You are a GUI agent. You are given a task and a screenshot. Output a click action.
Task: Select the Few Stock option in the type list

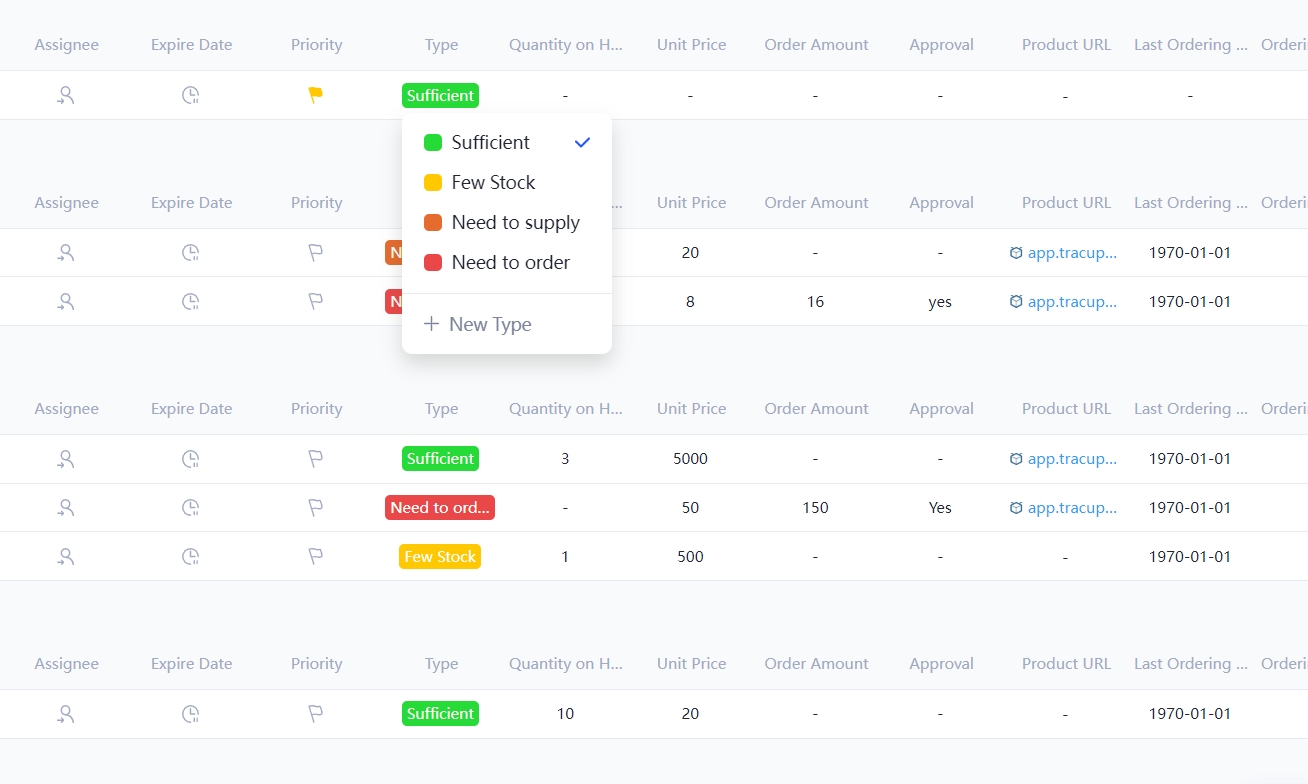pyautogui.click(x=494, y=182)
